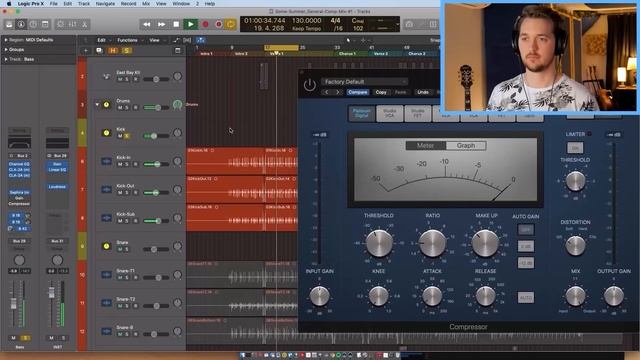Click the Drums track stack icon

(107, 104)
